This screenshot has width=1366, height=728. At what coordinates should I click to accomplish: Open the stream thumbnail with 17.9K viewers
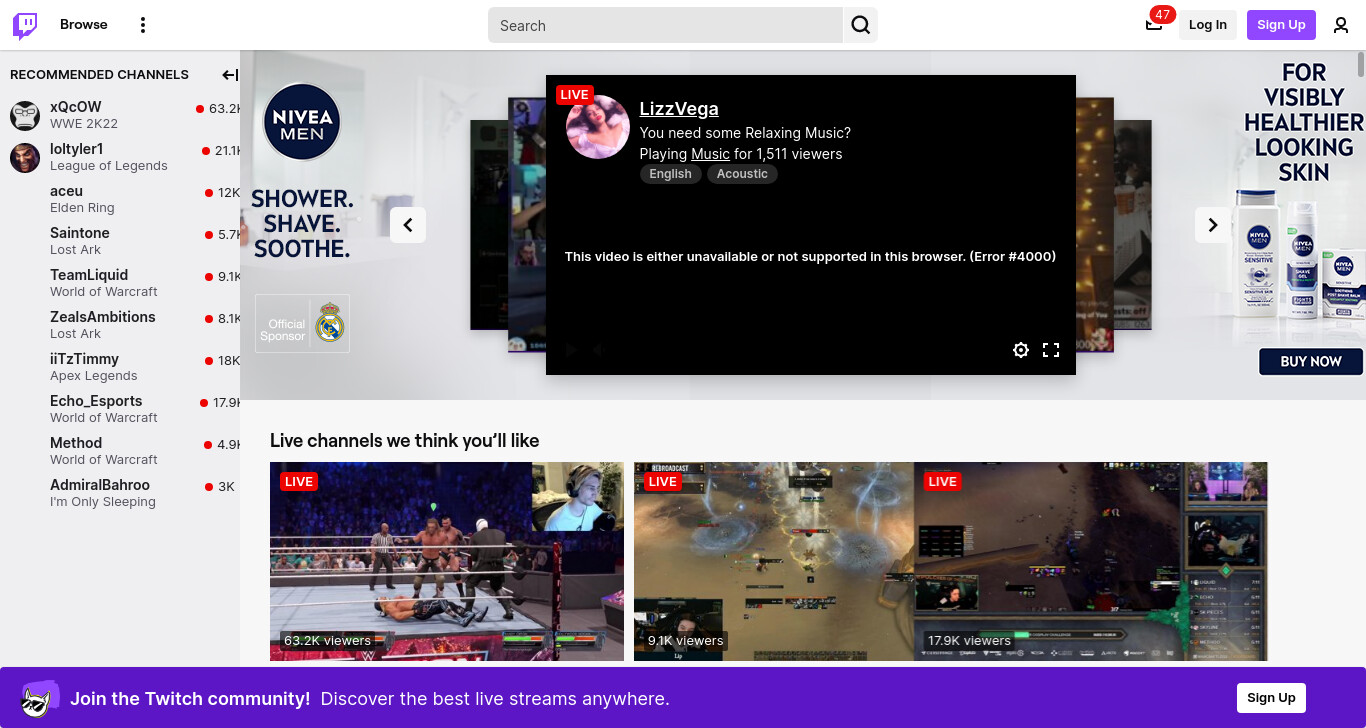1091,561
